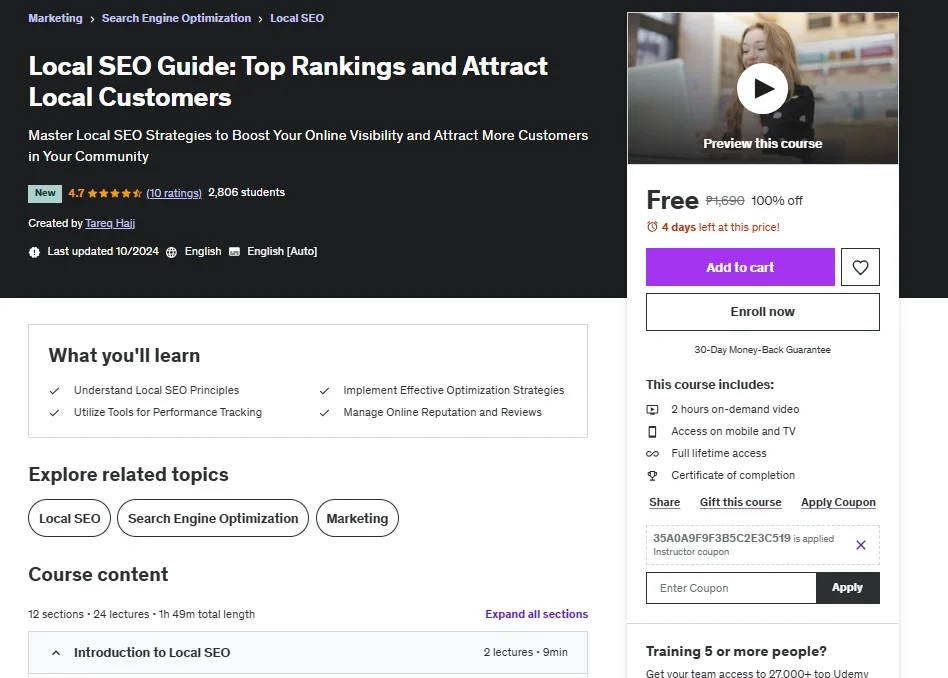The height and width of the screenshot is (678, 948).
Task: Open the Marketing breadcrumb link
Action: (x=55, y=18)
